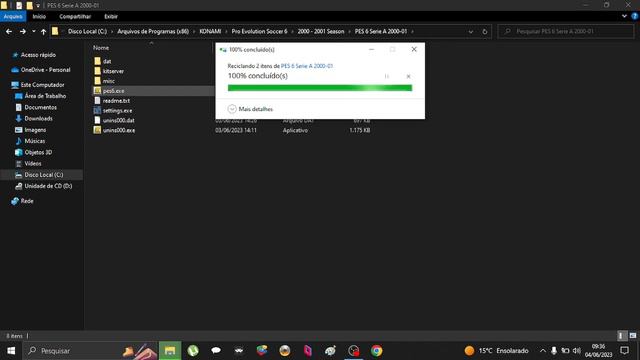Open Unidade de CD (D:) in sidebar
The image size is (640, 360).
click(x=44, y=186)
